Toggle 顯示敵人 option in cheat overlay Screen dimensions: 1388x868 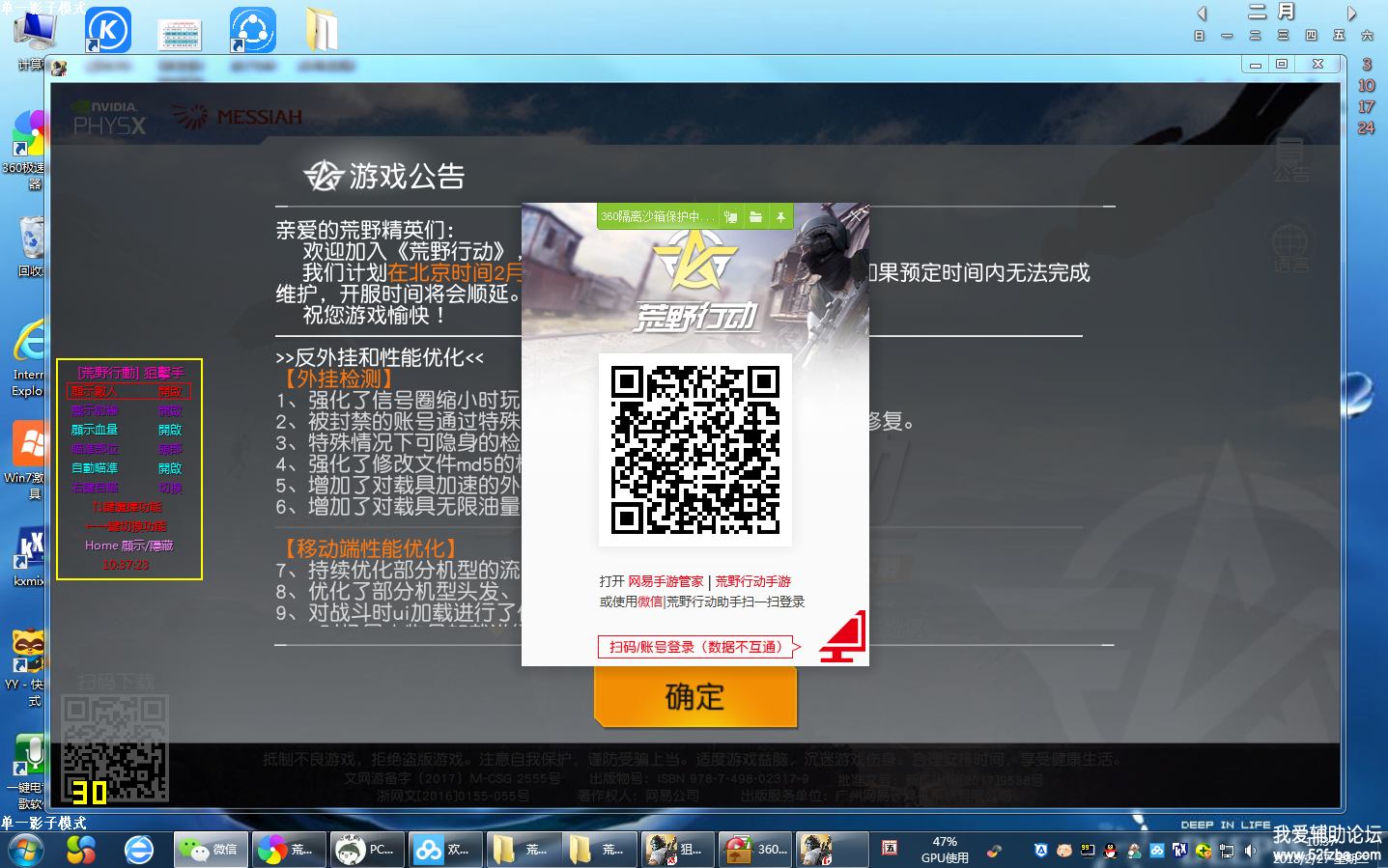click(x=129, y=391)
